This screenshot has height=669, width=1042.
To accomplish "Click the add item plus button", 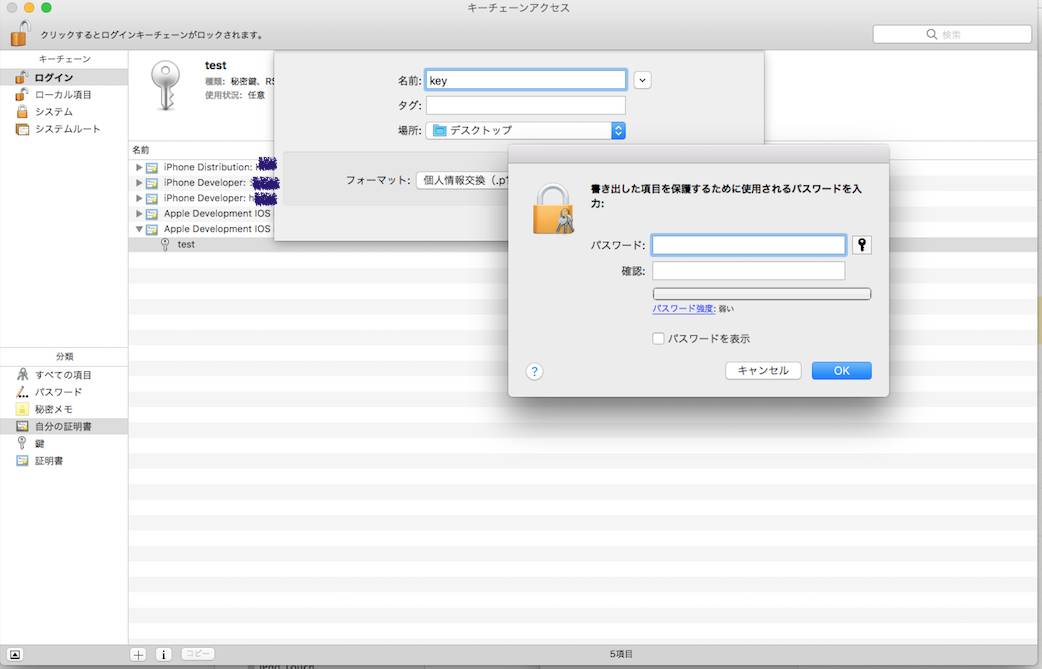I will (x=138, y=654).
